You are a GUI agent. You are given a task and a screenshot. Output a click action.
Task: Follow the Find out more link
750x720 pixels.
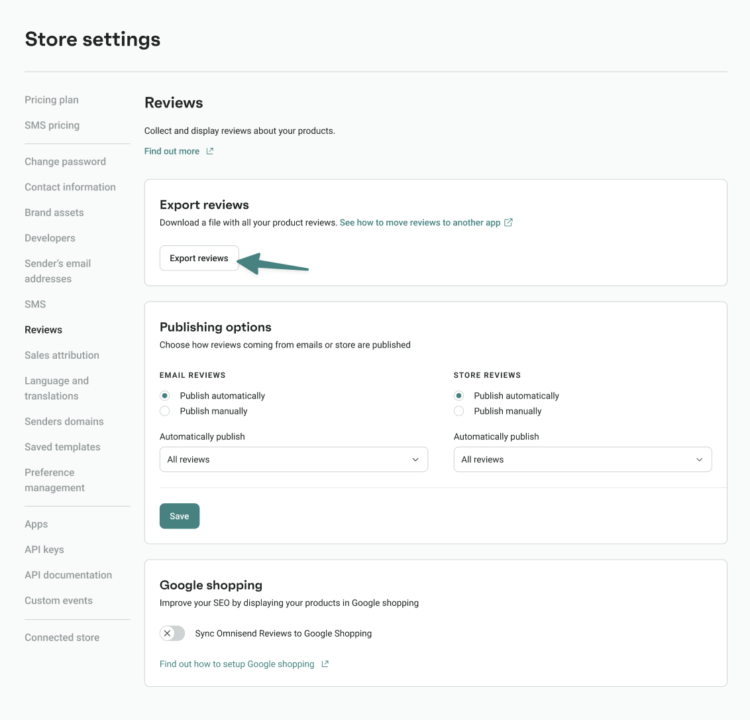point(172,151)
